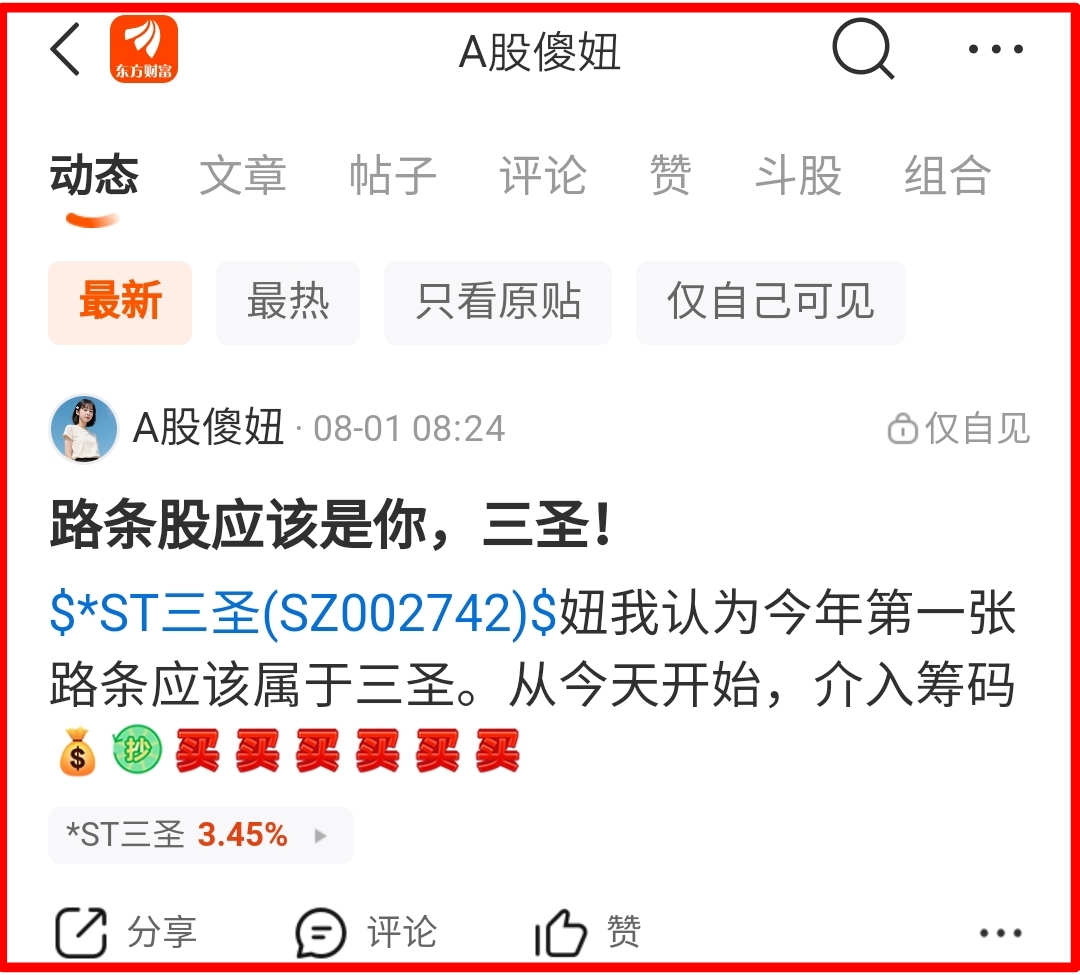This screenshot has height=975, width=1080.
Task: Tap the back arrow icon
Action: 65,49
